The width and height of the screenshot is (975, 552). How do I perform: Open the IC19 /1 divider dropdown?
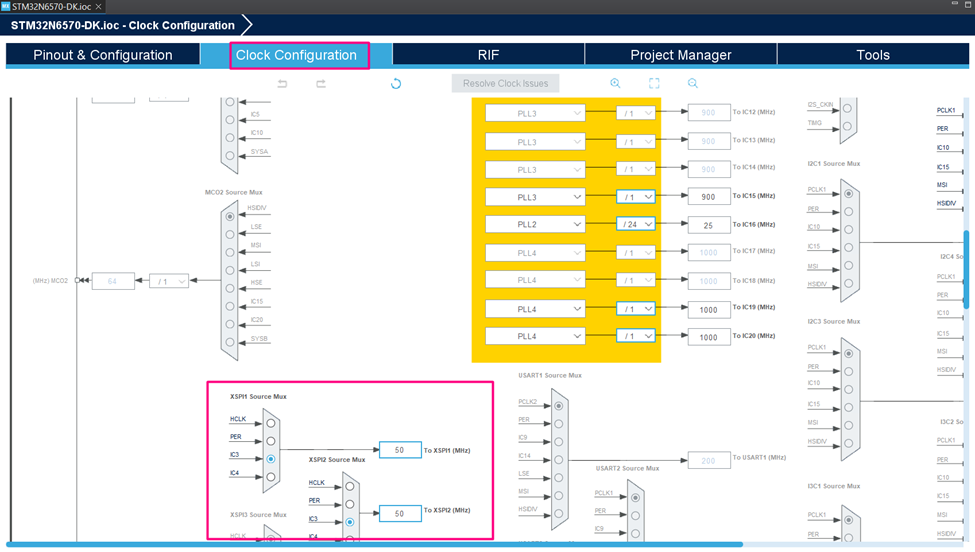pos(635,309)
